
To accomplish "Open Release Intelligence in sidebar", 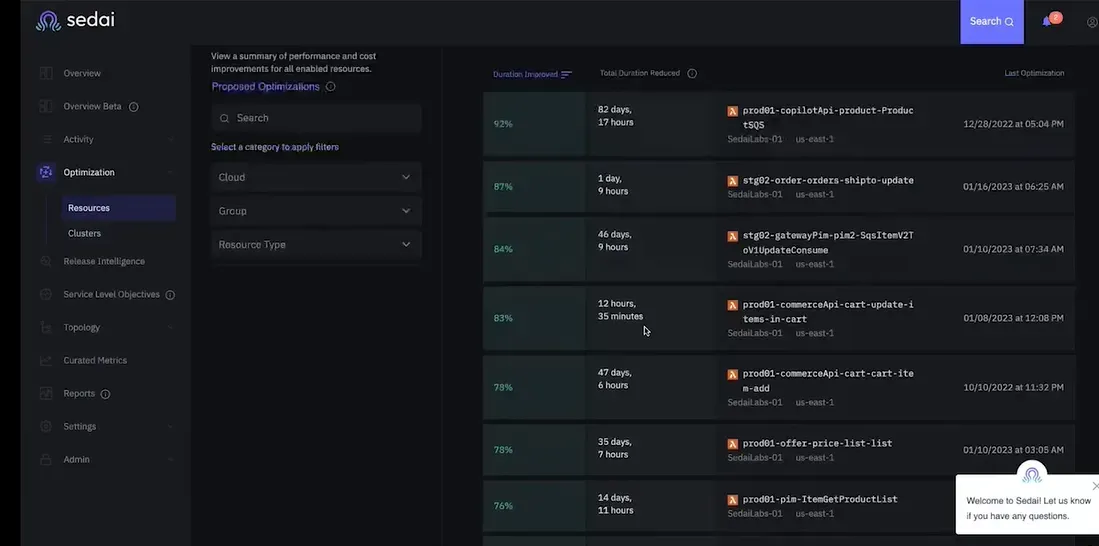I will 104,261.
